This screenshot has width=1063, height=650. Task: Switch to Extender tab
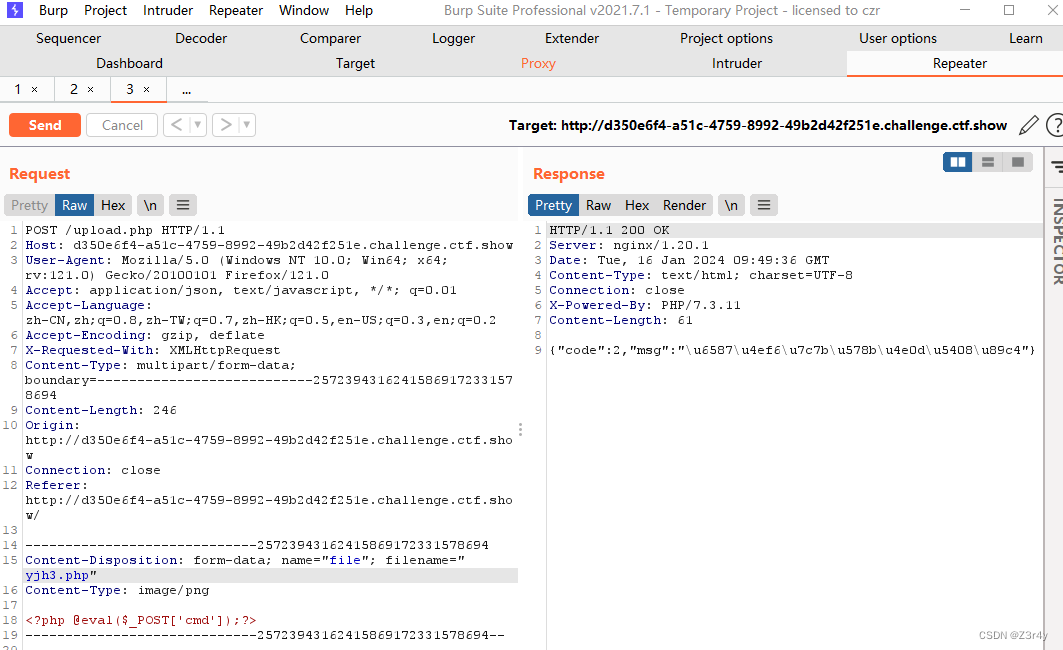[x=571, y=38]
